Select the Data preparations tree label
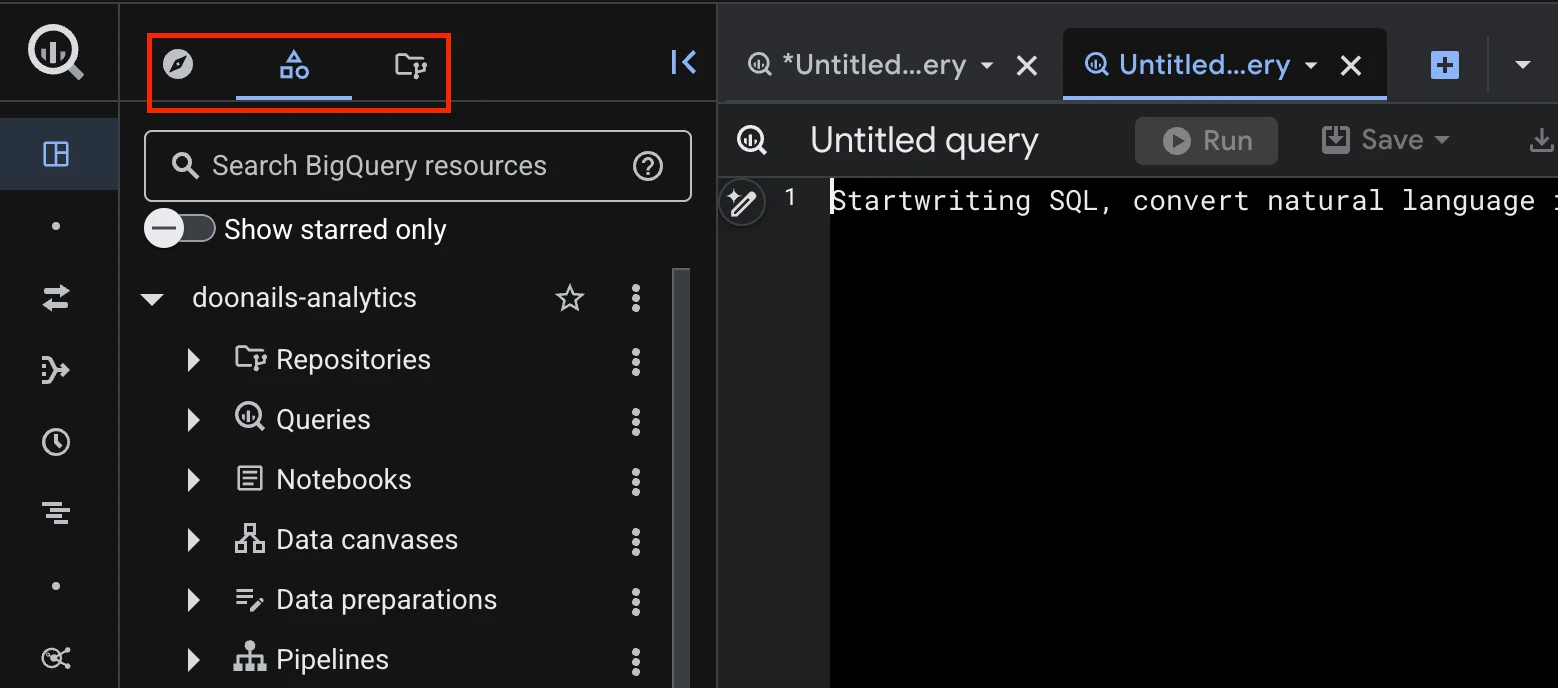The width and height of the screenshot is (1558, 688). click(x=386, y=600)
